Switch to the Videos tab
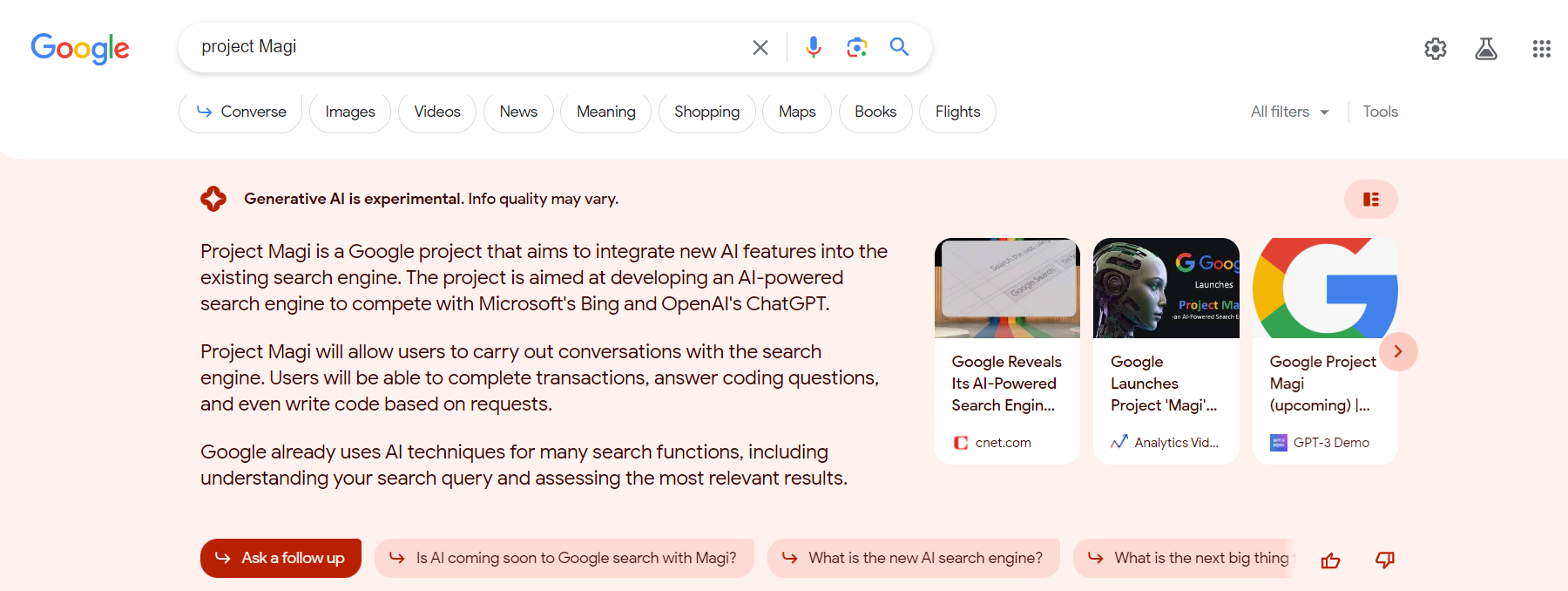Viewport: 1568px width, 591px height. pyautogui.click(x=437, y=112)
